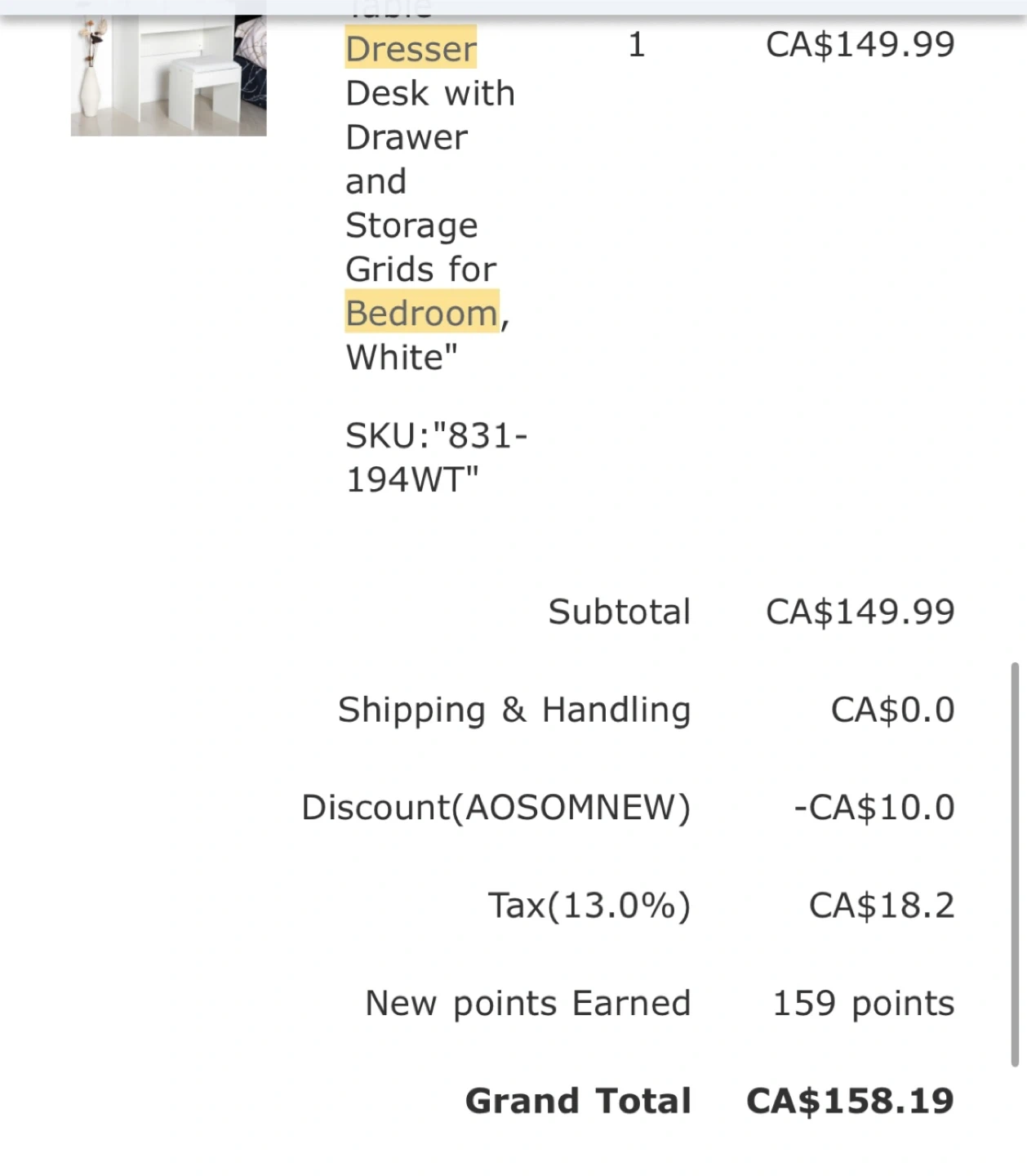1027x1176 pixels.
Task: Click the vertical scrollbar on right edge
Action: [1015, 864]
